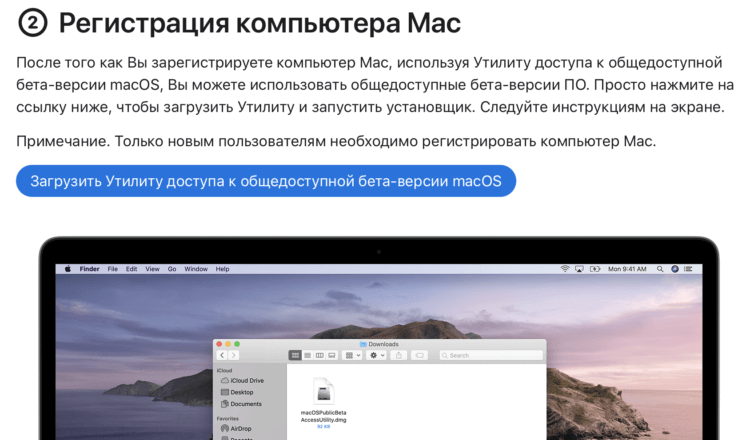The width and height of the screenshot is (750, 440).
Task: Click the iCloud section header in the Finder sidebar
Action: coord(224,370)
